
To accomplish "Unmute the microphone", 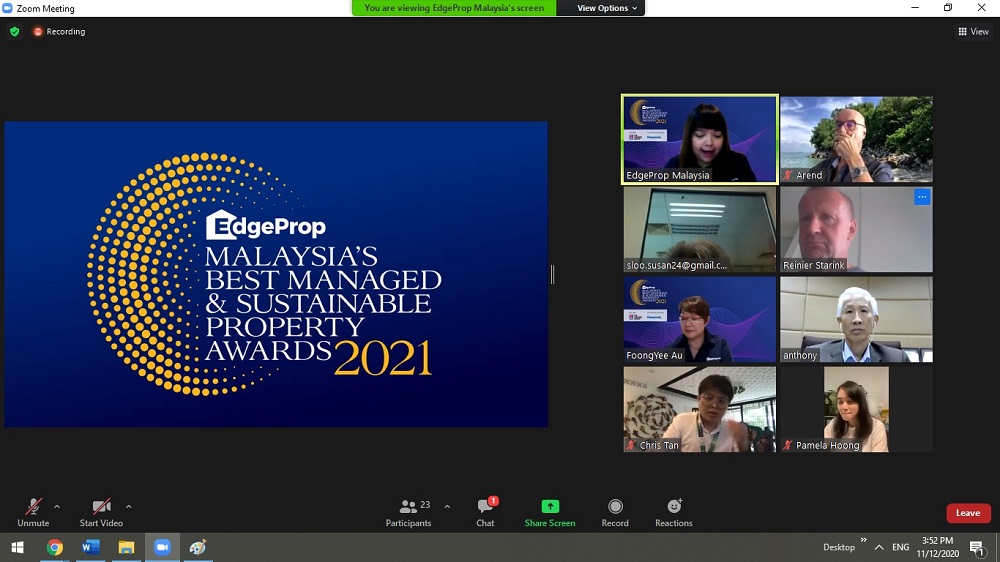I will point(33,512).
